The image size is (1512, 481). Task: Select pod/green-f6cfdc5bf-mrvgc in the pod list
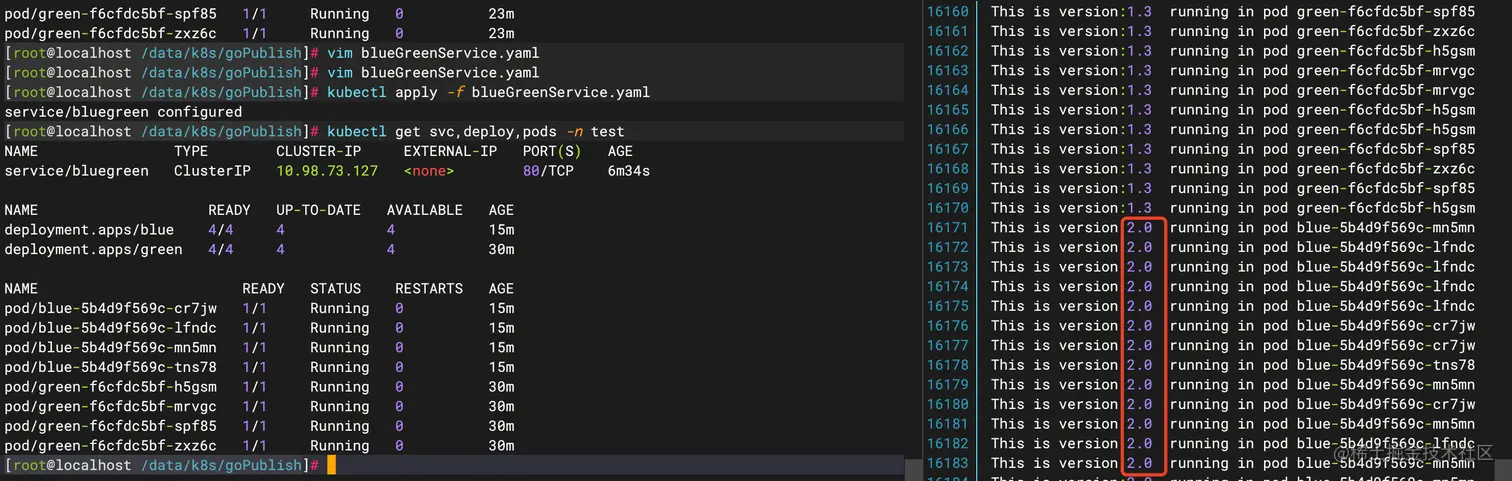tap(110, 406)
